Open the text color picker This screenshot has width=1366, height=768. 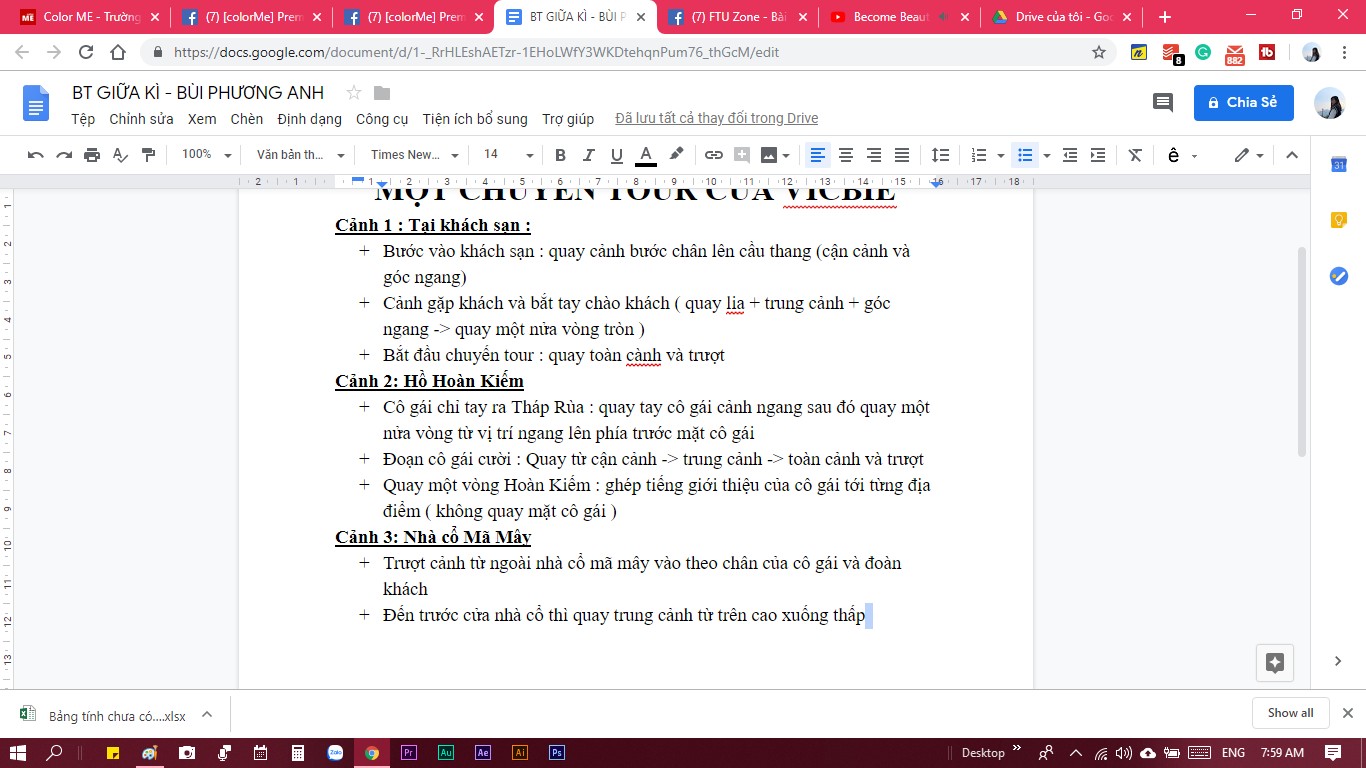pyautogui.click(x=646, y=155)
